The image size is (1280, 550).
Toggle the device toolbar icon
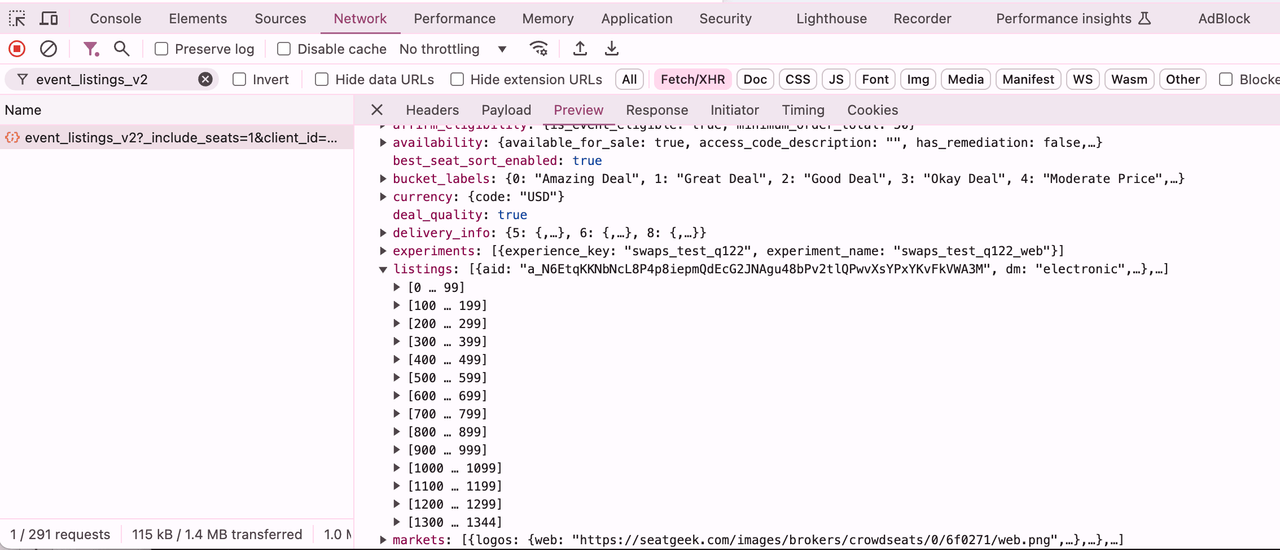tap(49, 19)
